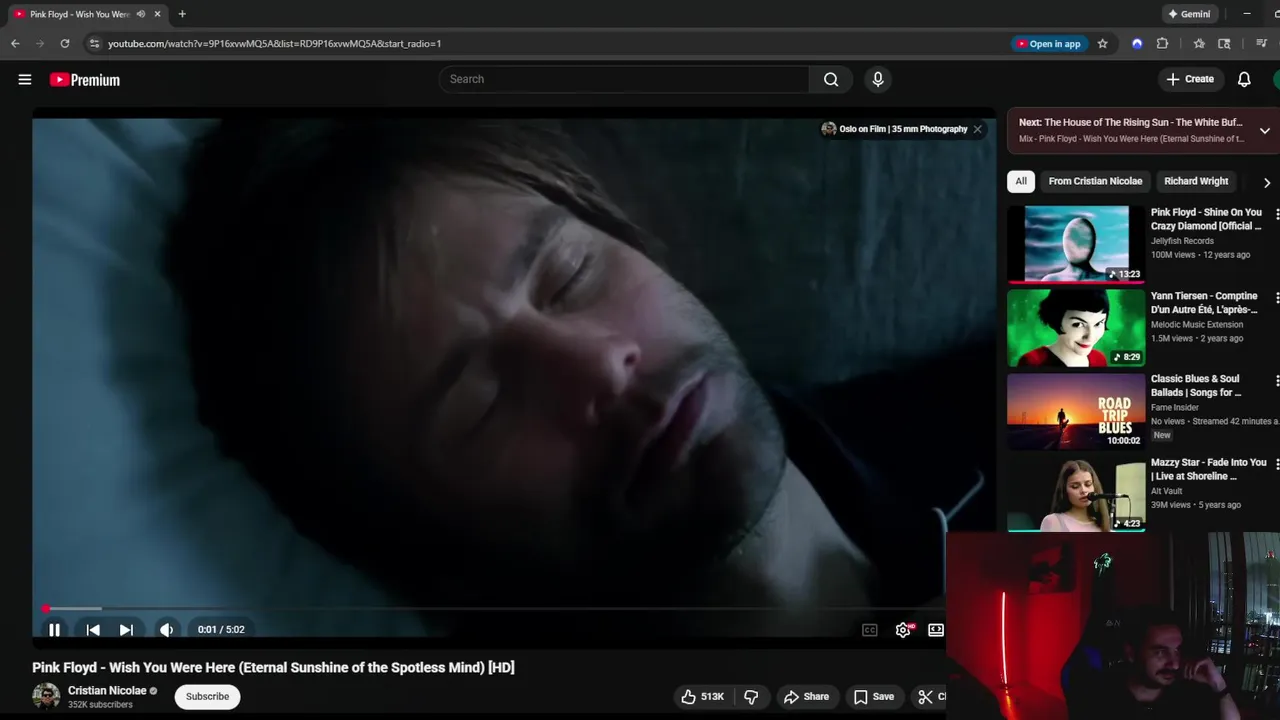
Task: Open the Jellyfish Records channel text
Action: click(x=1182, y=241)
